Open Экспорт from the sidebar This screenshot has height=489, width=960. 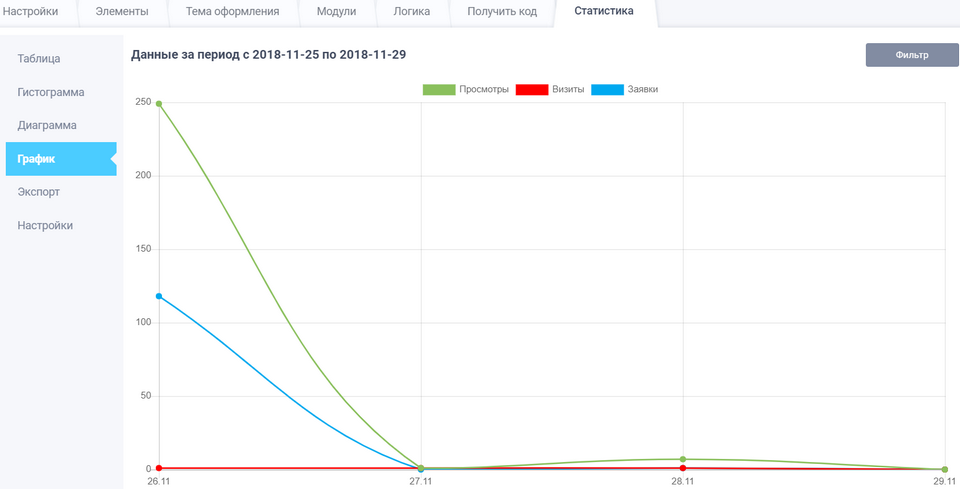click(x=39, y=191)
